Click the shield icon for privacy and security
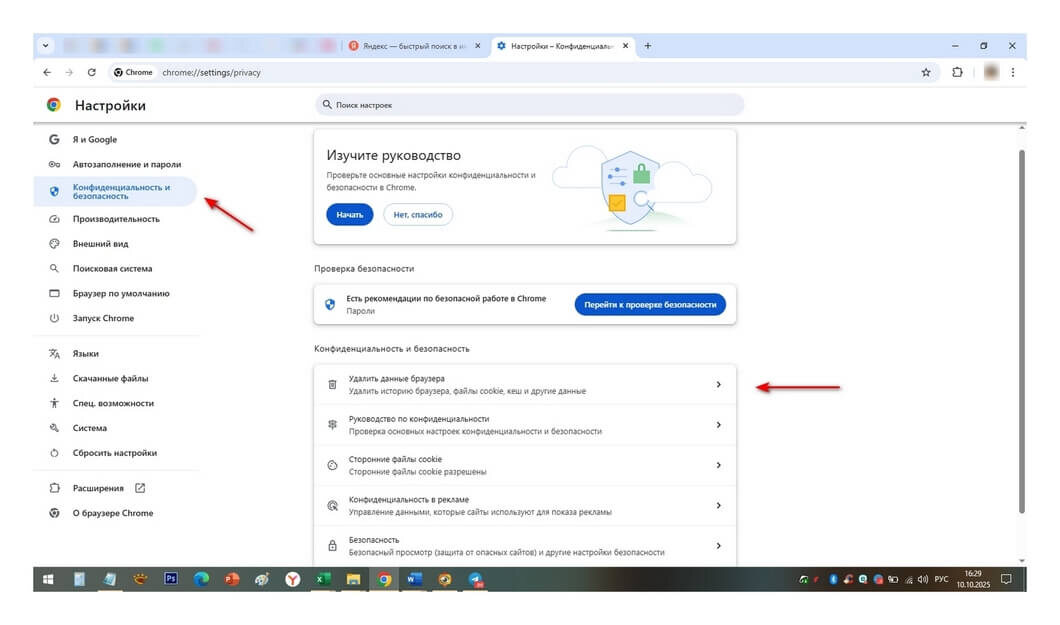The height and width of the screenshot is (625, 1060). [x=54, y=192]
